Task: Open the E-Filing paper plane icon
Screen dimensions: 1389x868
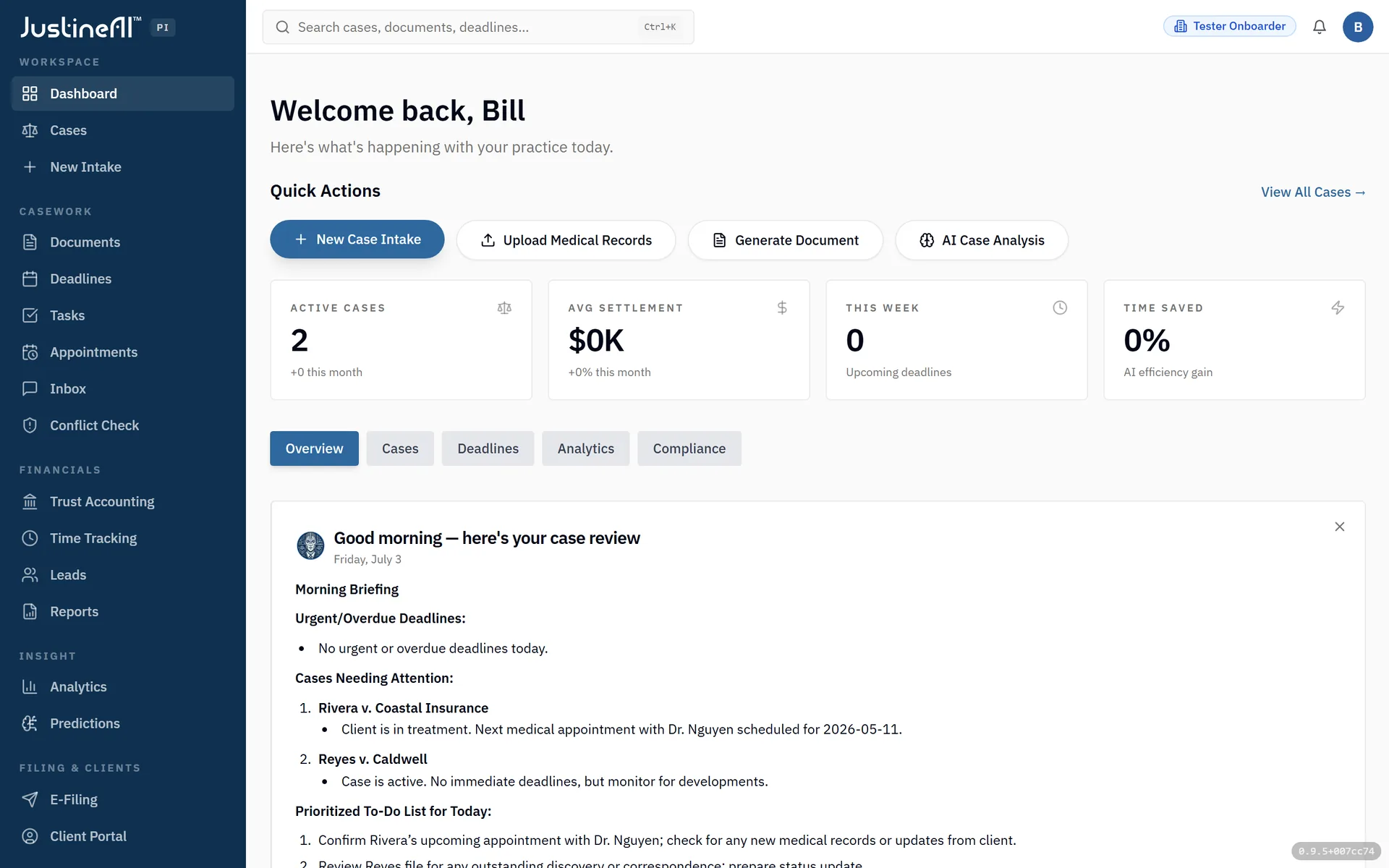Action: tap(30, 799)
